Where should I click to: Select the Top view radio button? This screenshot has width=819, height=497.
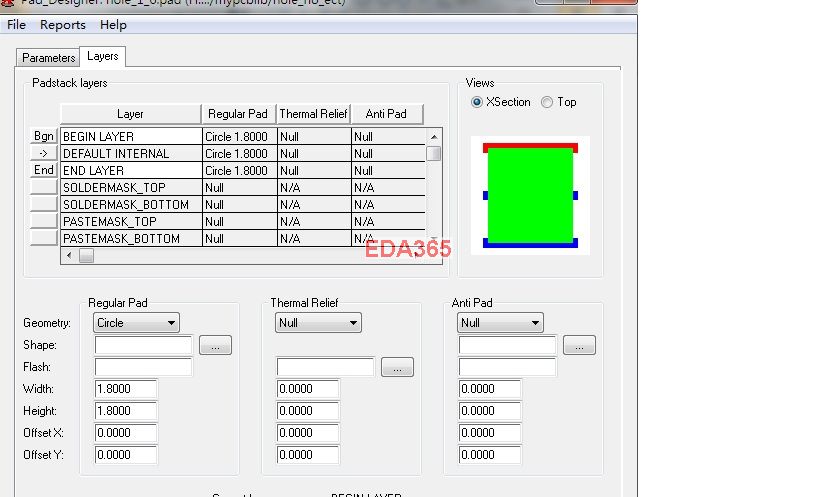coord(546,102)
